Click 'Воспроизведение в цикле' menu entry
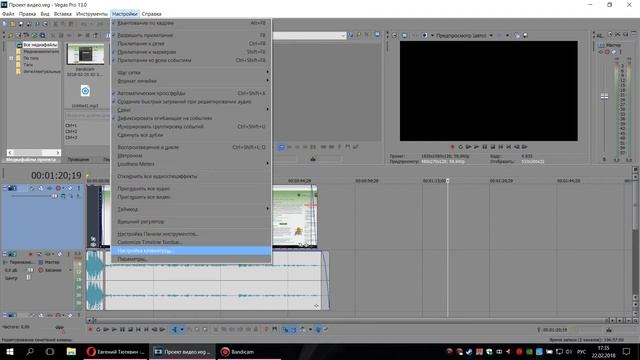The image size is (640, 360). (191, 147)
